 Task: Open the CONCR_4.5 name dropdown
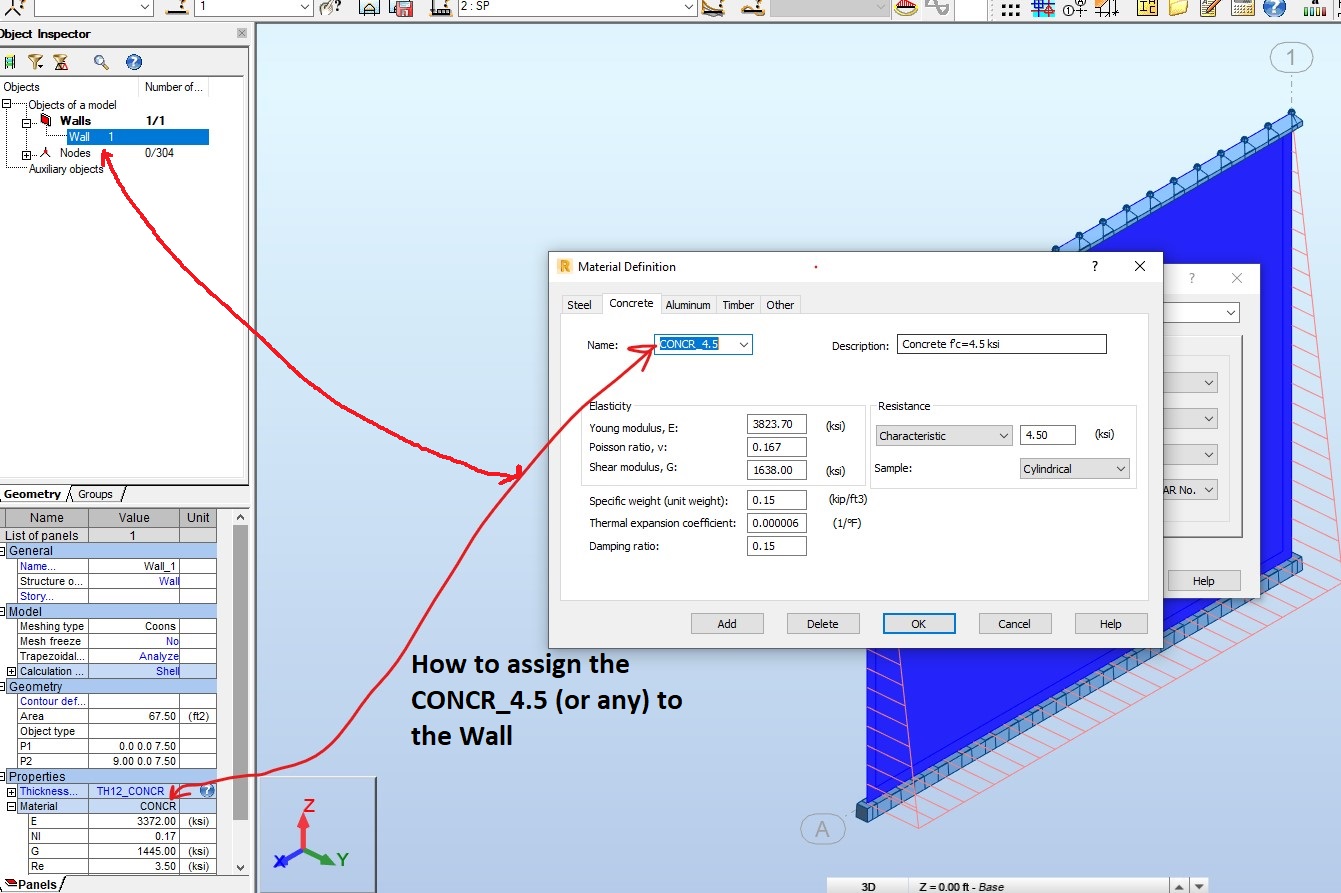pos(744,344)
